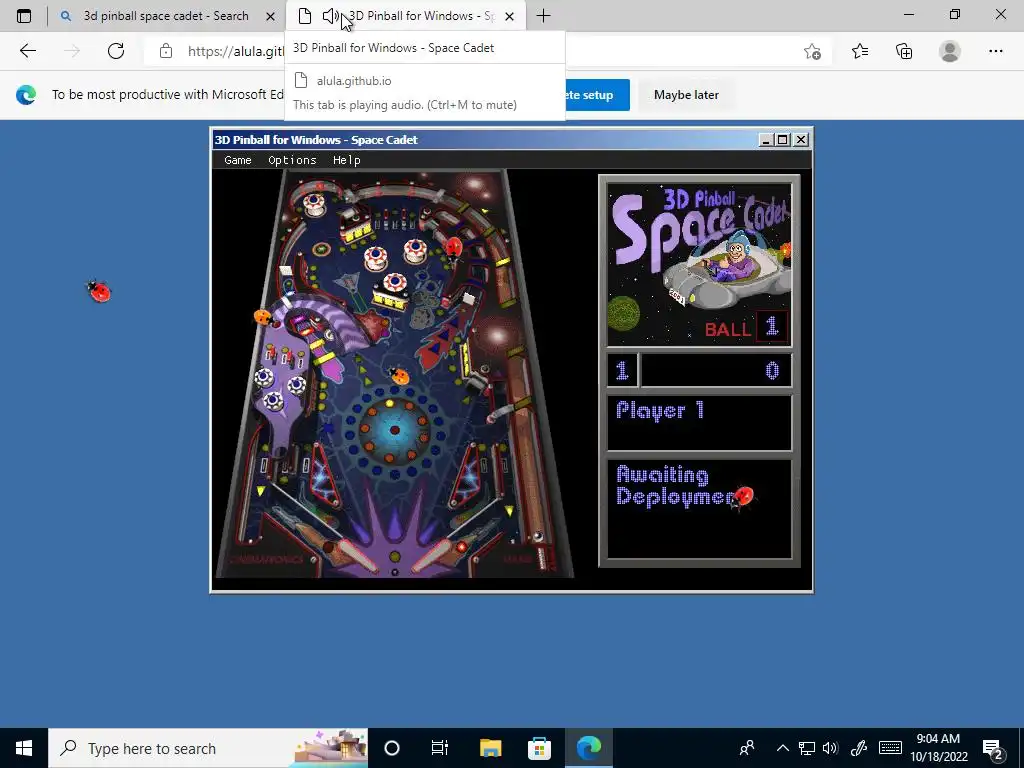
Task: Click the BALL 1 counter
Action: pyautogui.click(x=745, y=327)
